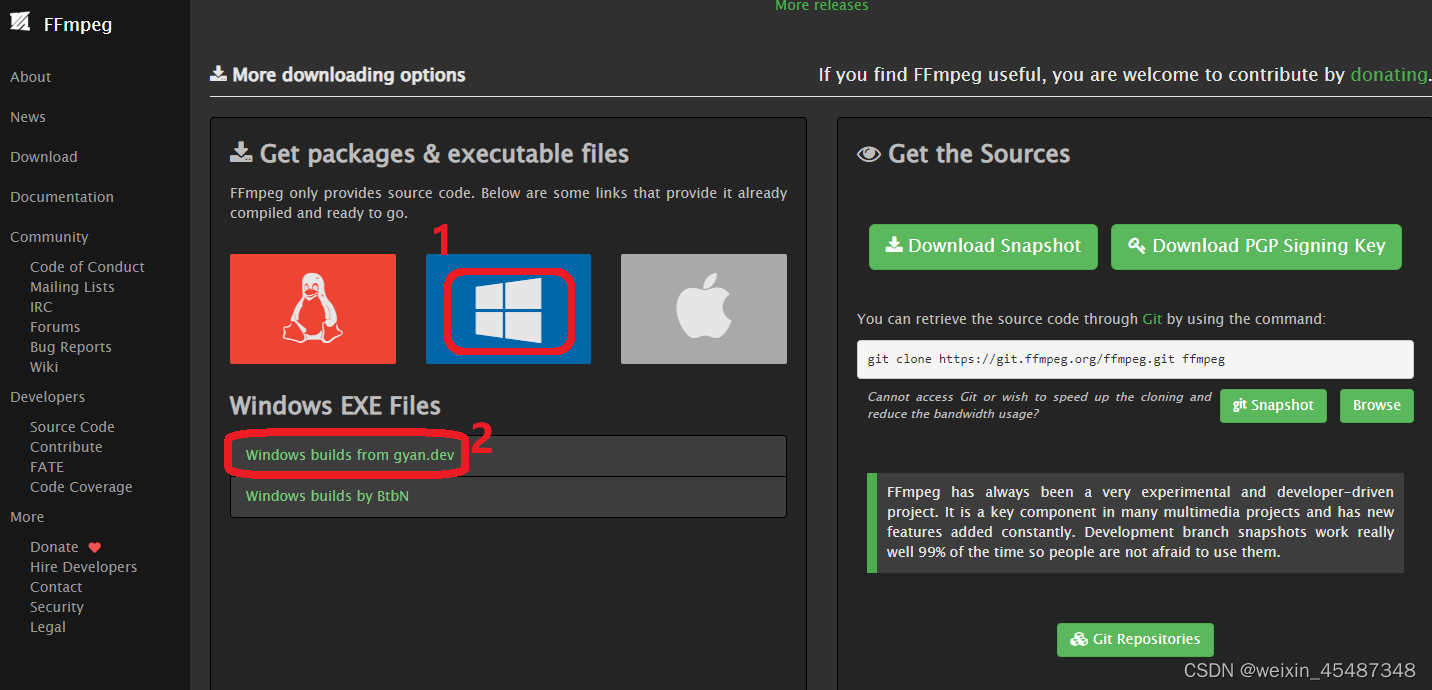This screenshot has height=690, width=1432.
Task: Open Wiki sidebar link
Action: point(44,367)
